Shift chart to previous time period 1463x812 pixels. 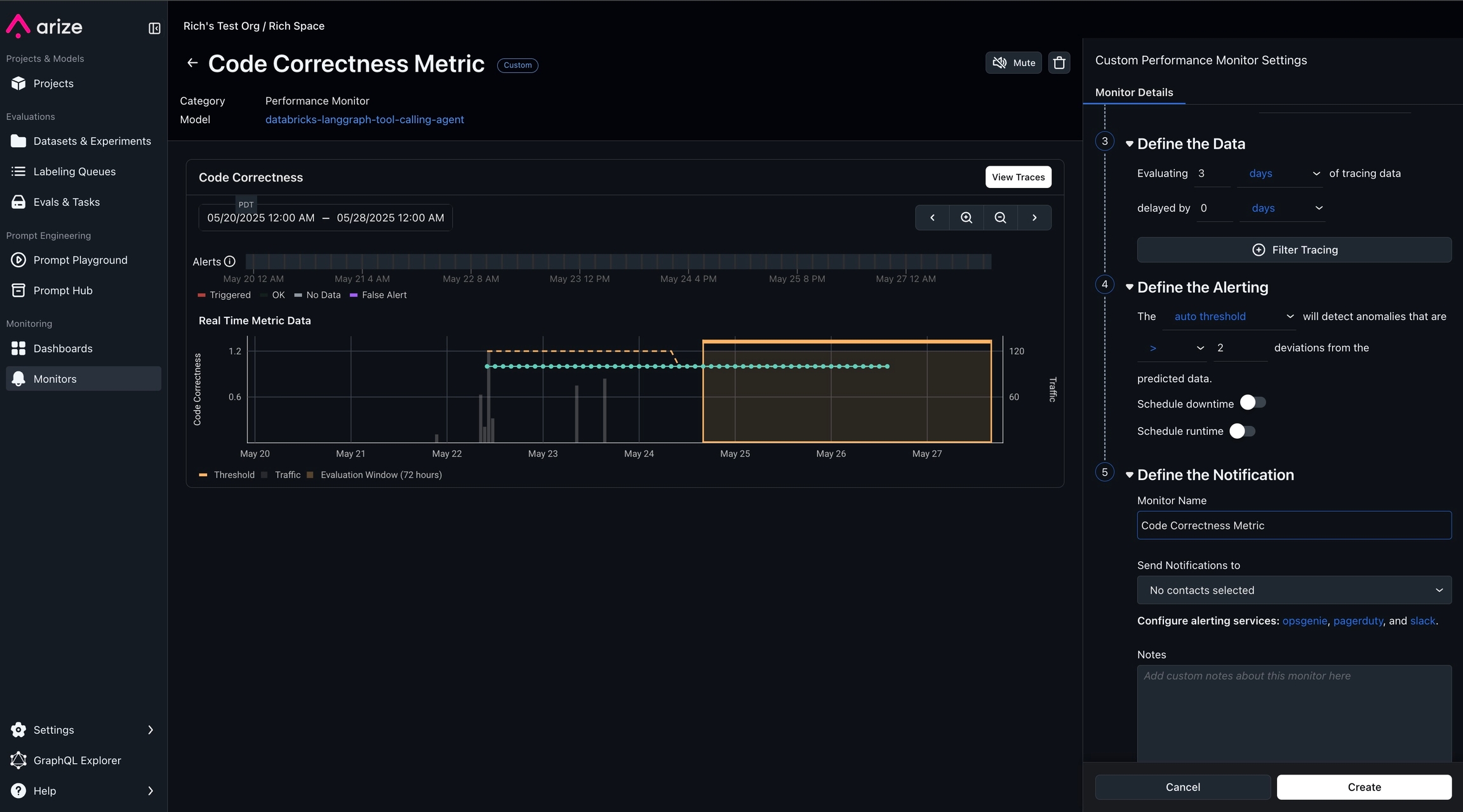pyautogui.click(x=932, y=218)
